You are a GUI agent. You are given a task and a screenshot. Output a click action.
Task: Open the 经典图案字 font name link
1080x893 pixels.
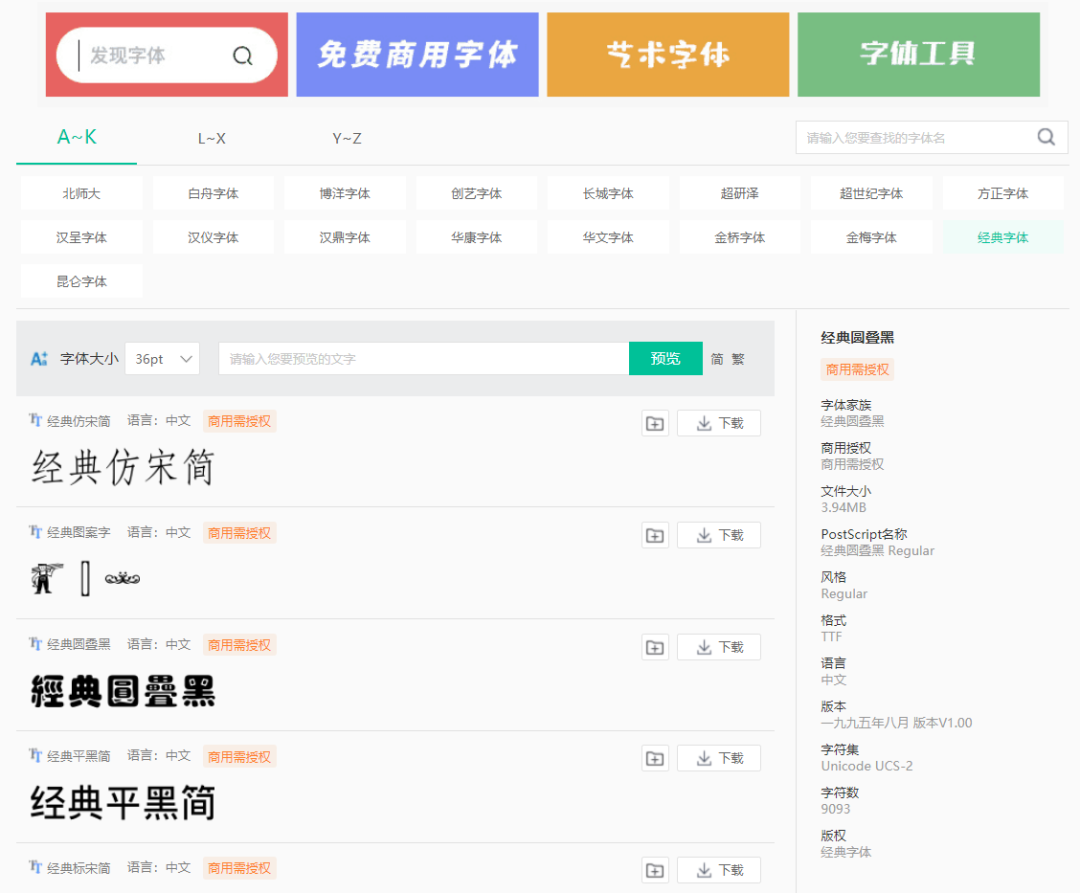coord(79,533)
